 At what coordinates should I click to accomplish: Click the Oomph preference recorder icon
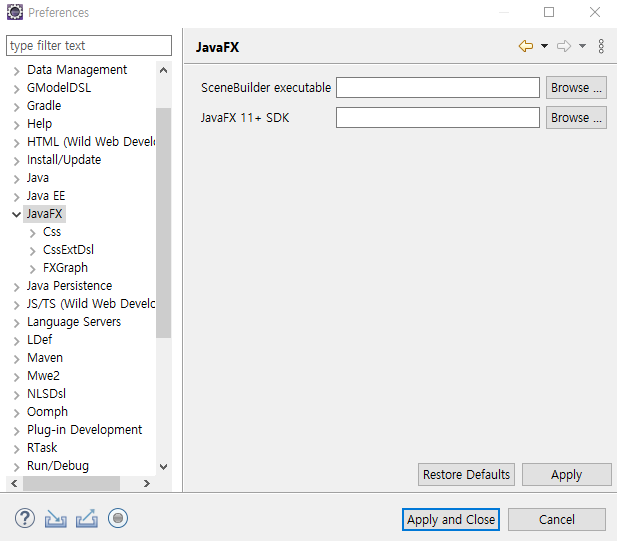[118, 519]
